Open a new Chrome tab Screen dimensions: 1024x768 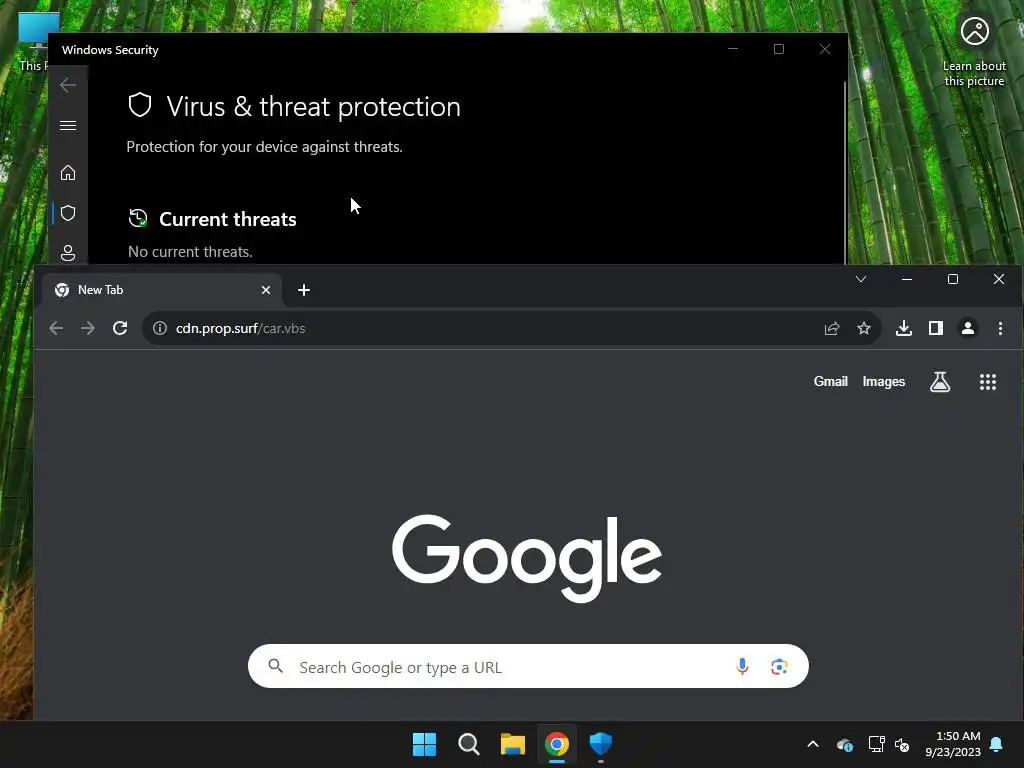(304, 290)
